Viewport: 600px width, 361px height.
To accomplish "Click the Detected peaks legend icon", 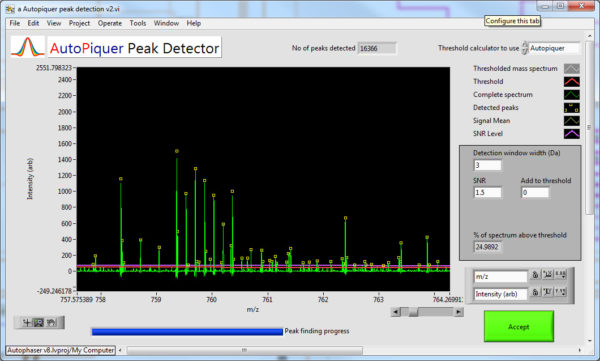I will click(x=572, y=108).
